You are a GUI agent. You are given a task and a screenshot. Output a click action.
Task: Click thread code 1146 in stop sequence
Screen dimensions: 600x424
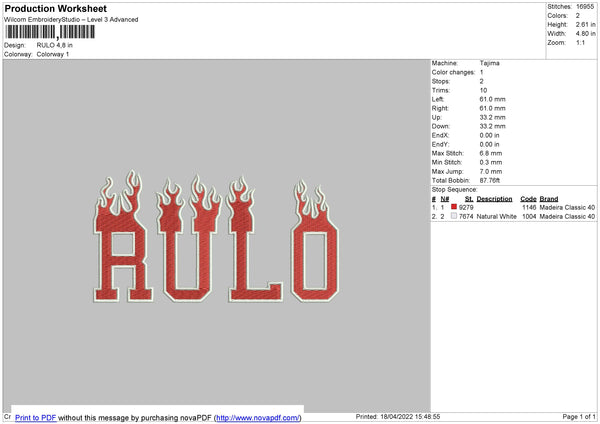529,207
